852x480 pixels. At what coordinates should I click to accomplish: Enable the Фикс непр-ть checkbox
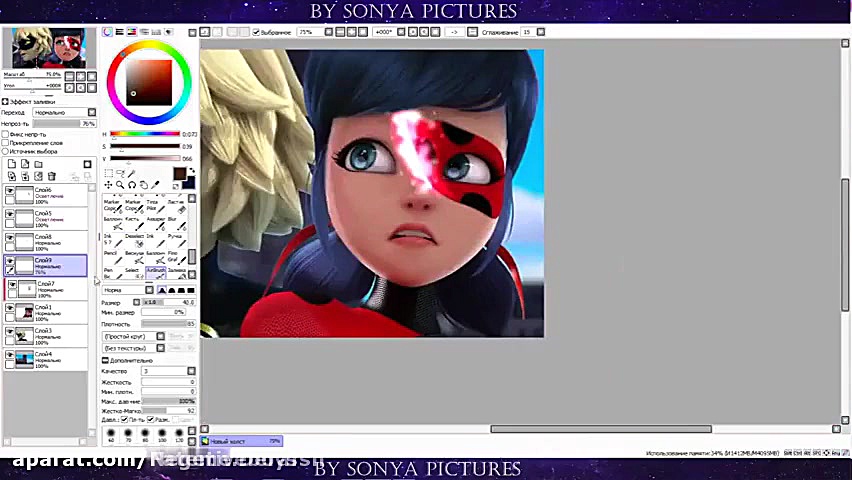point(5,134)
